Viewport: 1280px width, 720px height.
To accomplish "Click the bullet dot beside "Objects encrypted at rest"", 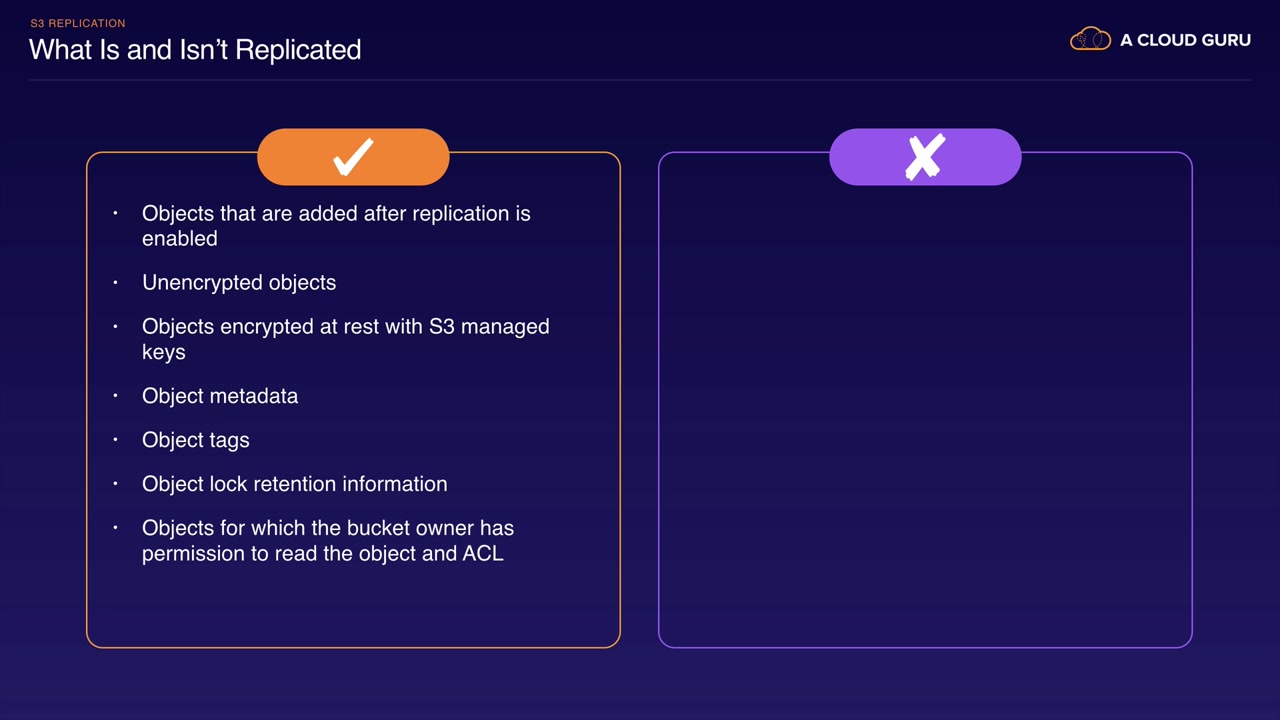I will (116, 326).
